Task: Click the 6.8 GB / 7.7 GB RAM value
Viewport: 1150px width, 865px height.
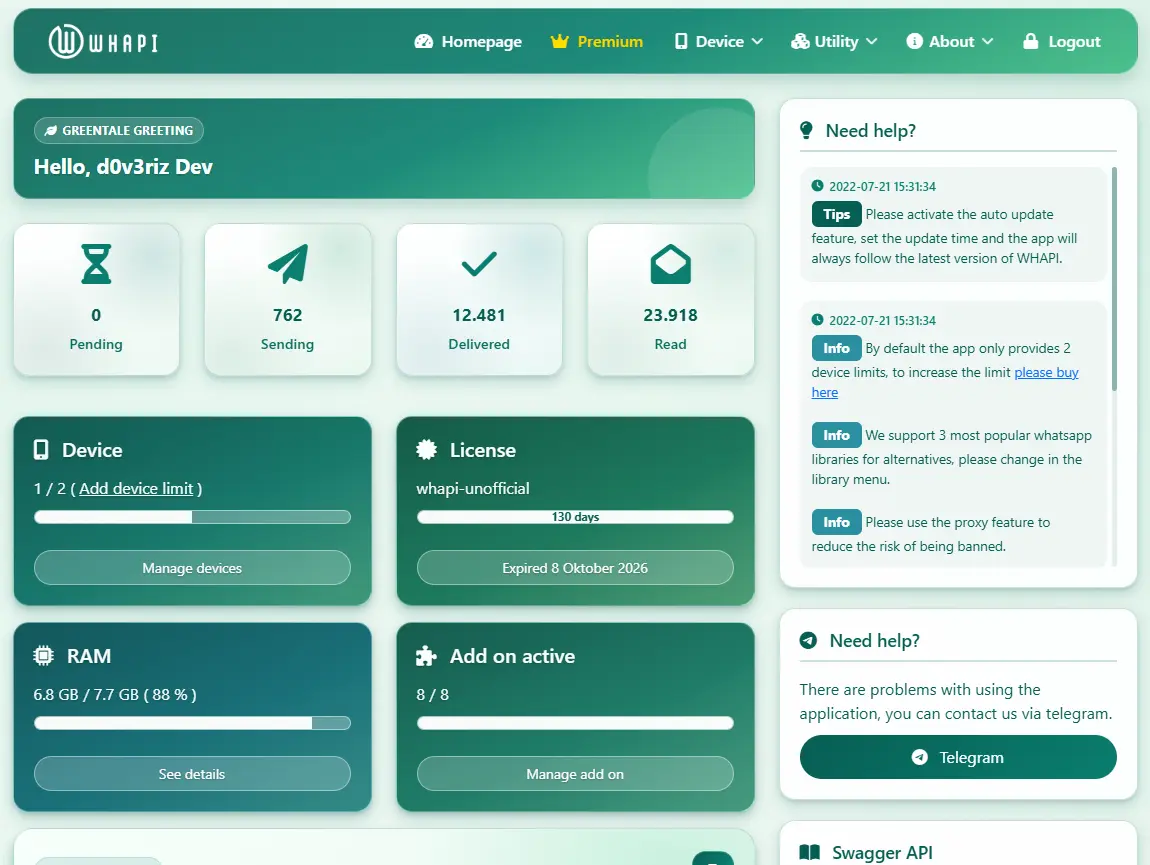Action: 115,695
